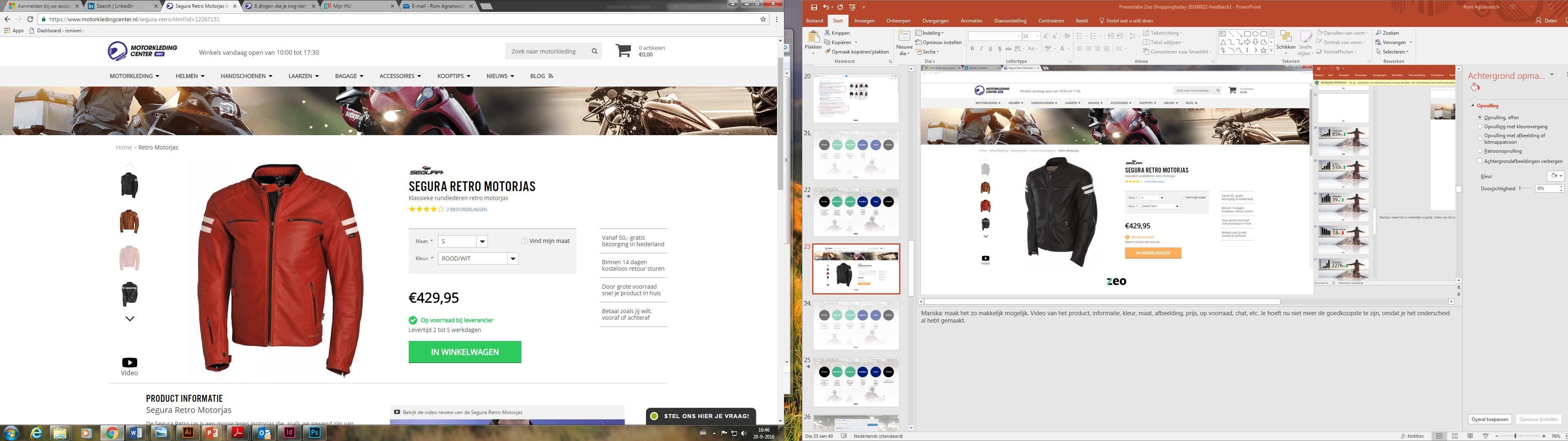Select the Patroonopvulling radio button
Image resolution: width=1568 pixels, height=441 pixels.
click(1480, 151)
